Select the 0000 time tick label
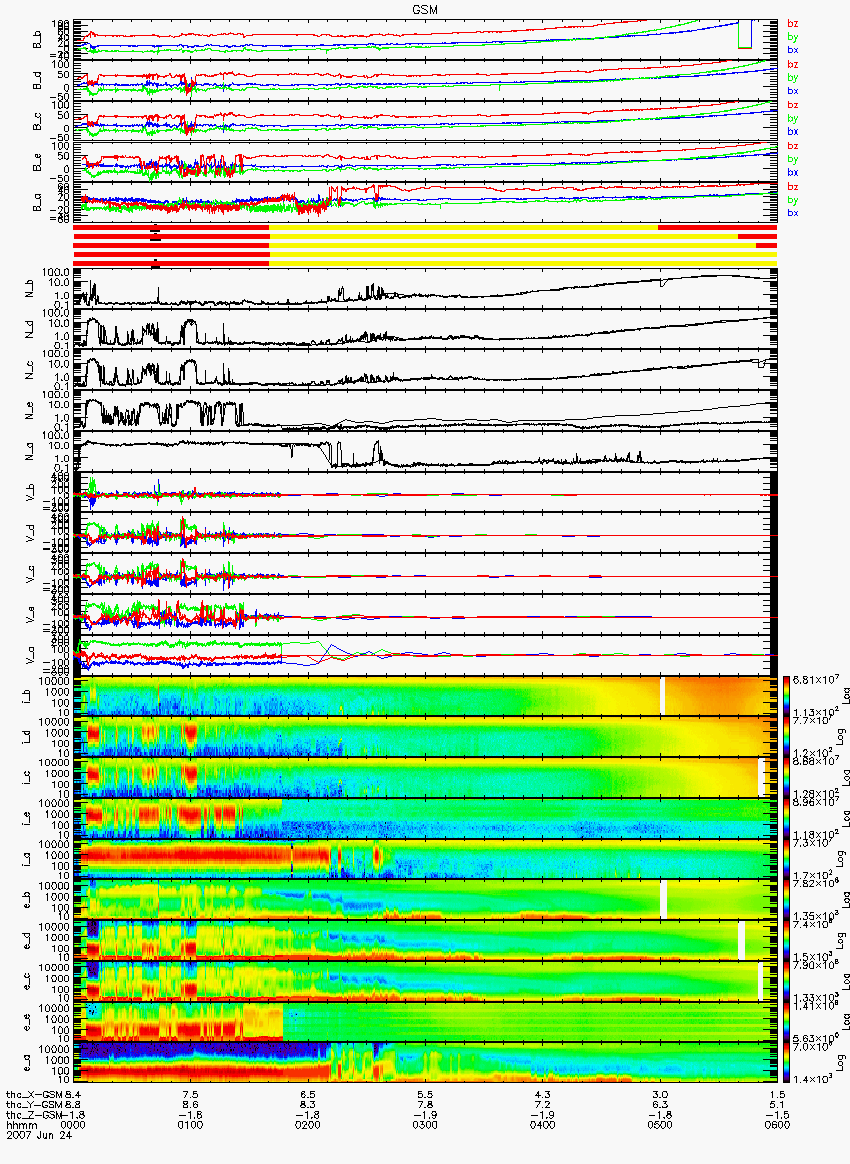Screen dimensions: 850x1164 click(73, 1125)
